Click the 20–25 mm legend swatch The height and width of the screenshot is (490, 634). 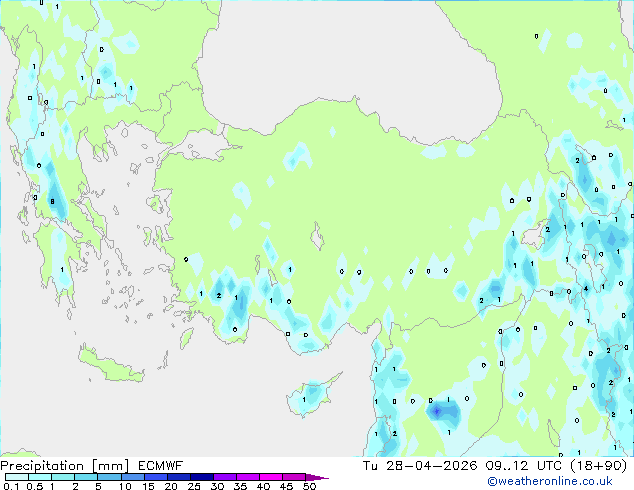(178, 477)
